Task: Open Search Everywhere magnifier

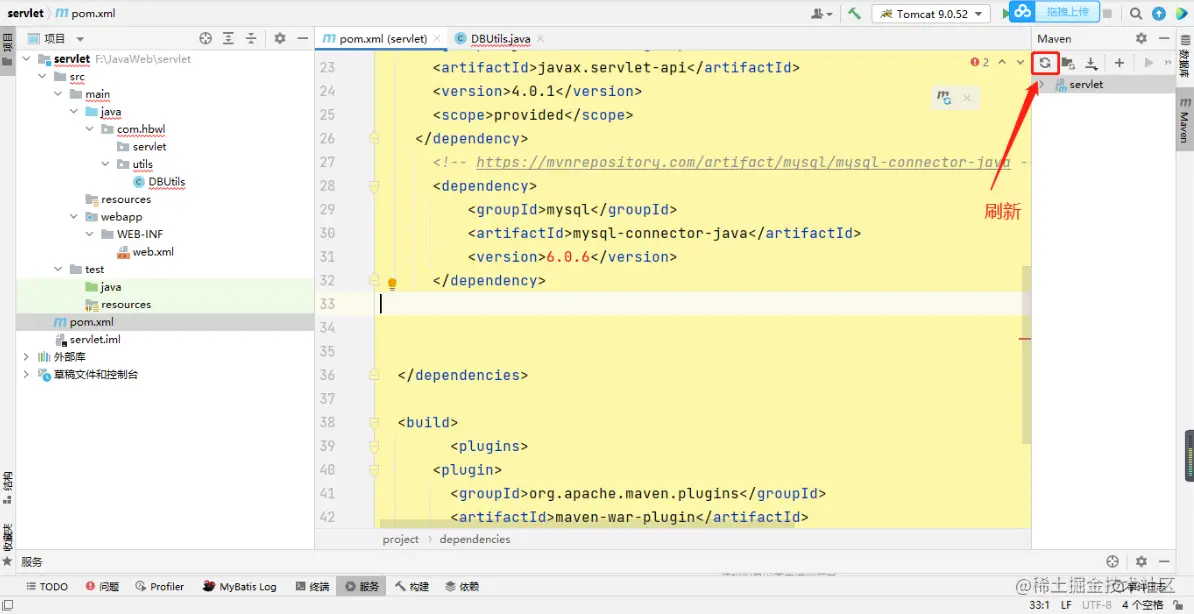Action: 1135,13
